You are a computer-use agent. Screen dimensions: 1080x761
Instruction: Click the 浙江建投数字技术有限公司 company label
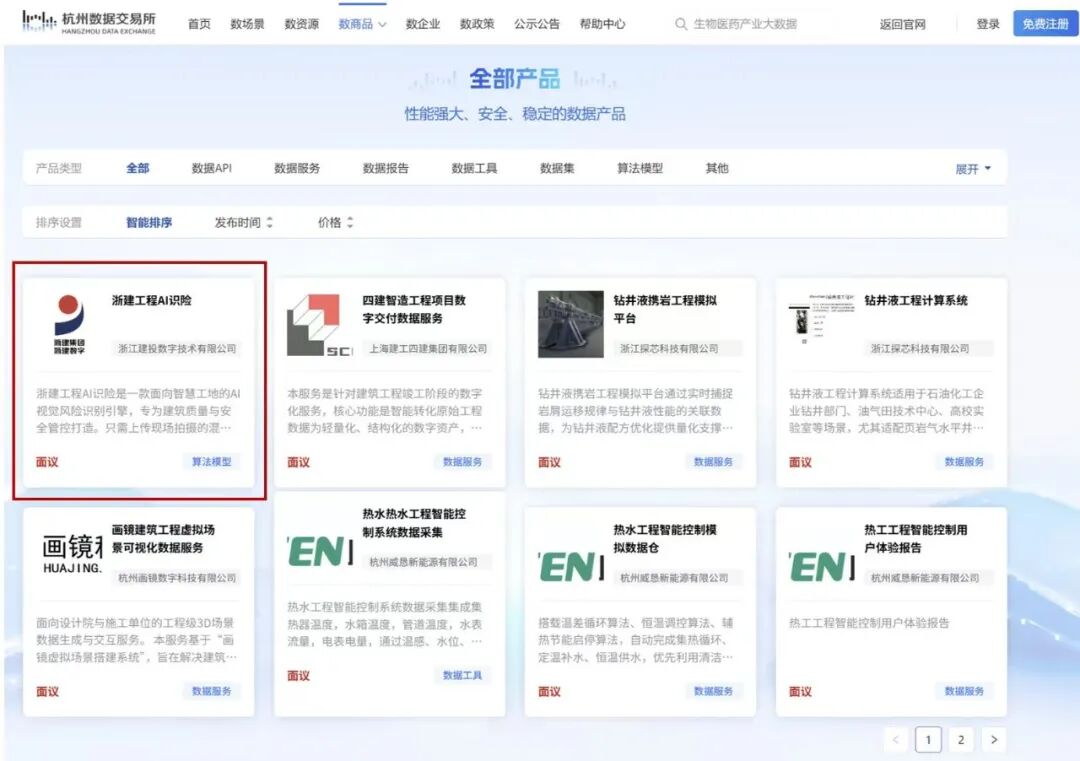[x=177, y=348]
